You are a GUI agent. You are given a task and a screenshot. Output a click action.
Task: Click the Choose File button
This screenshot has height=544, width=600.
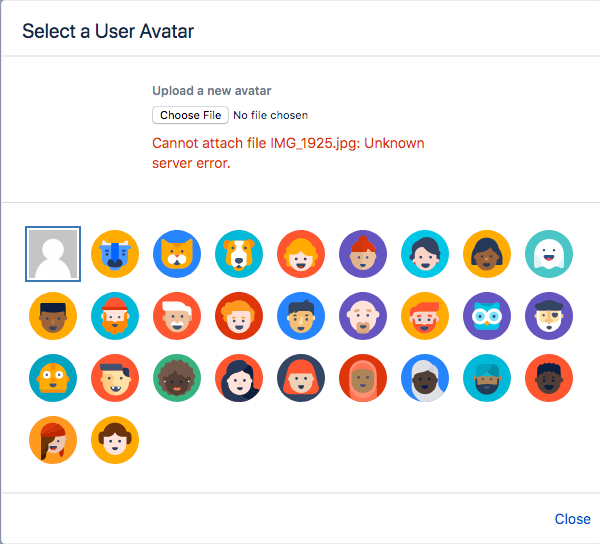tap(190, 115)
